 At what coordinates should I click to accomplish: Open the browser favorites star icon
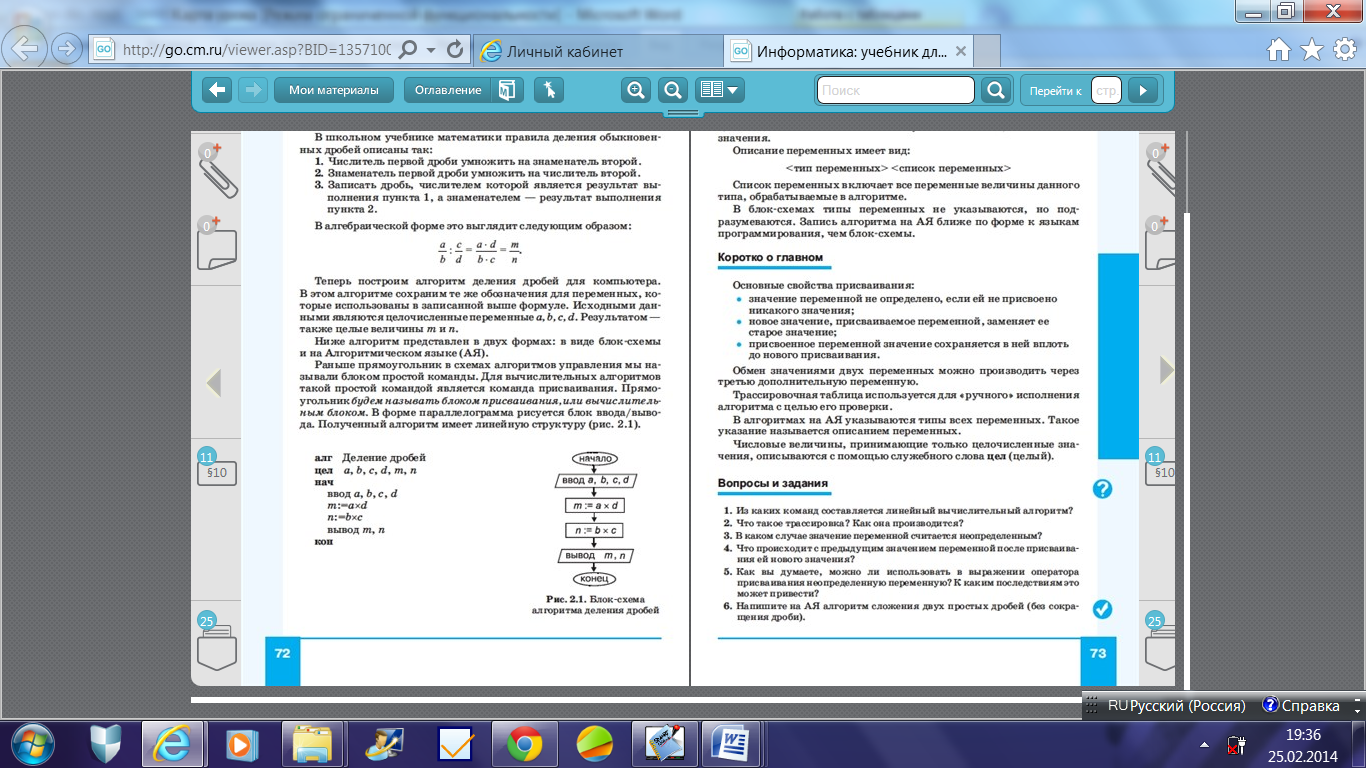click(x=1311, y=50)
